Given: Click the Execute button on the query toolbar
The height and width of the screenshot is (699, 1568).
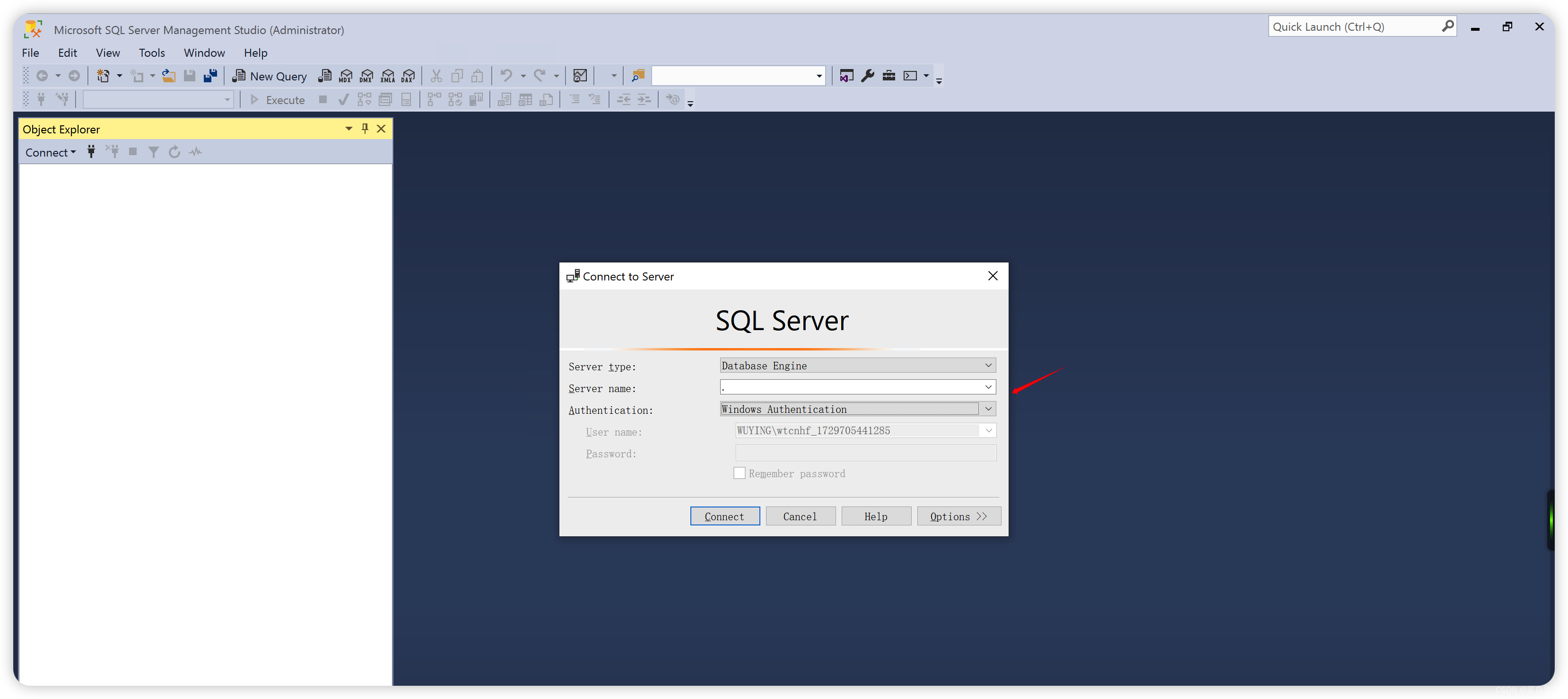Looking at the screenshot, I should (x=278, y=99).
